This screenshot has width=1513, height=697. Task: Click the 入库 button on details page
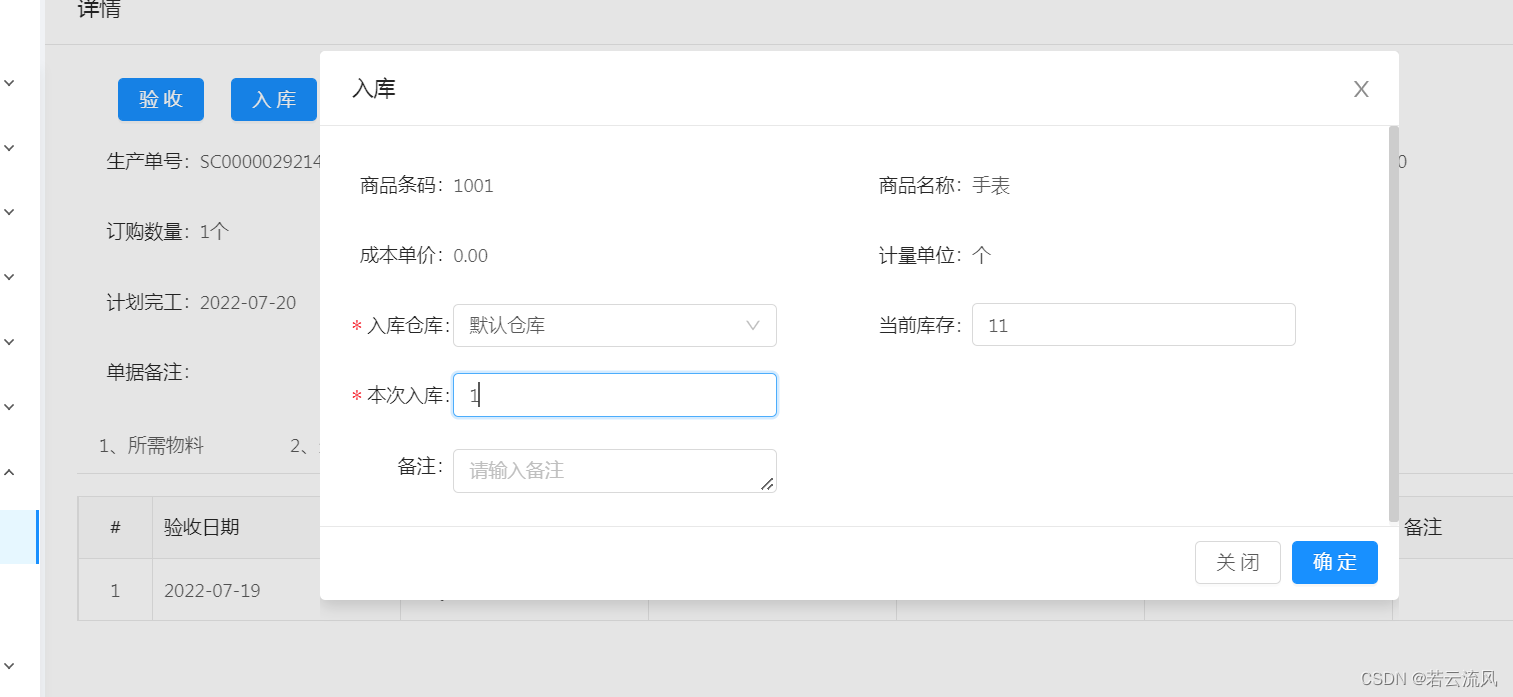click(x=273, y=100)
